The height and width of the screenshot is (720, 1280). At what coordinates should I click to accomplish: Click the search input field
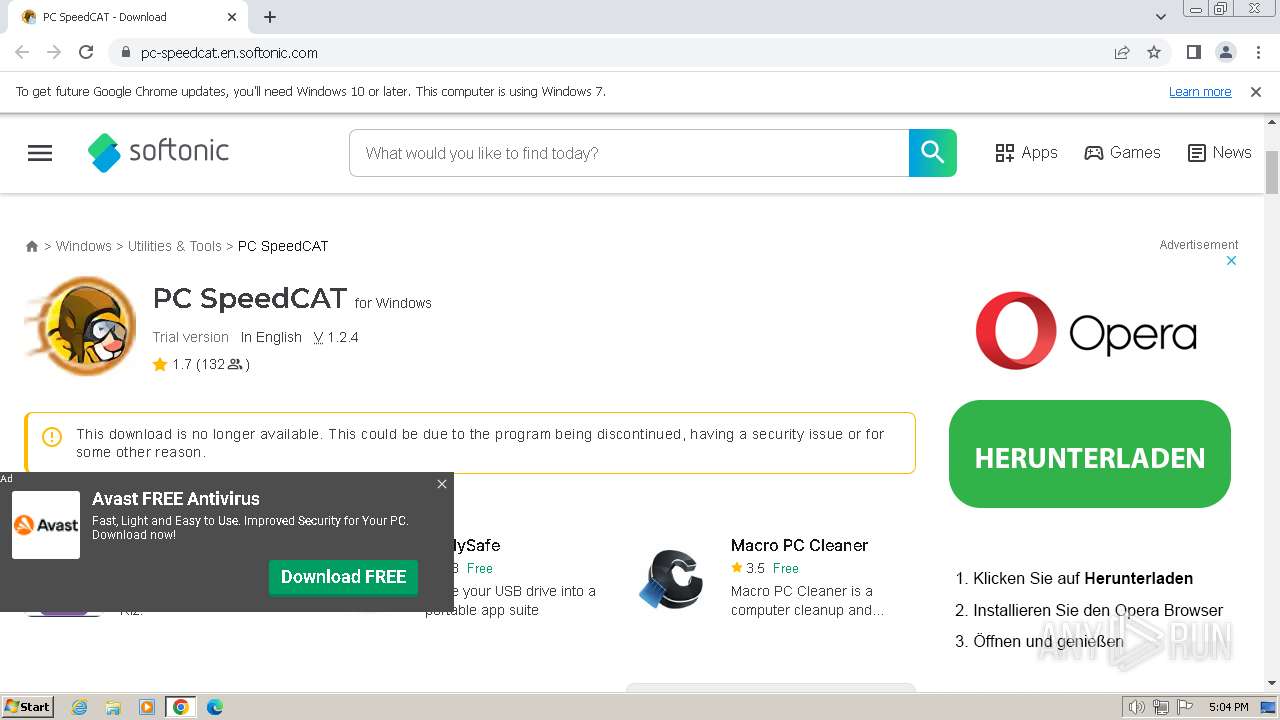[629, 153]
